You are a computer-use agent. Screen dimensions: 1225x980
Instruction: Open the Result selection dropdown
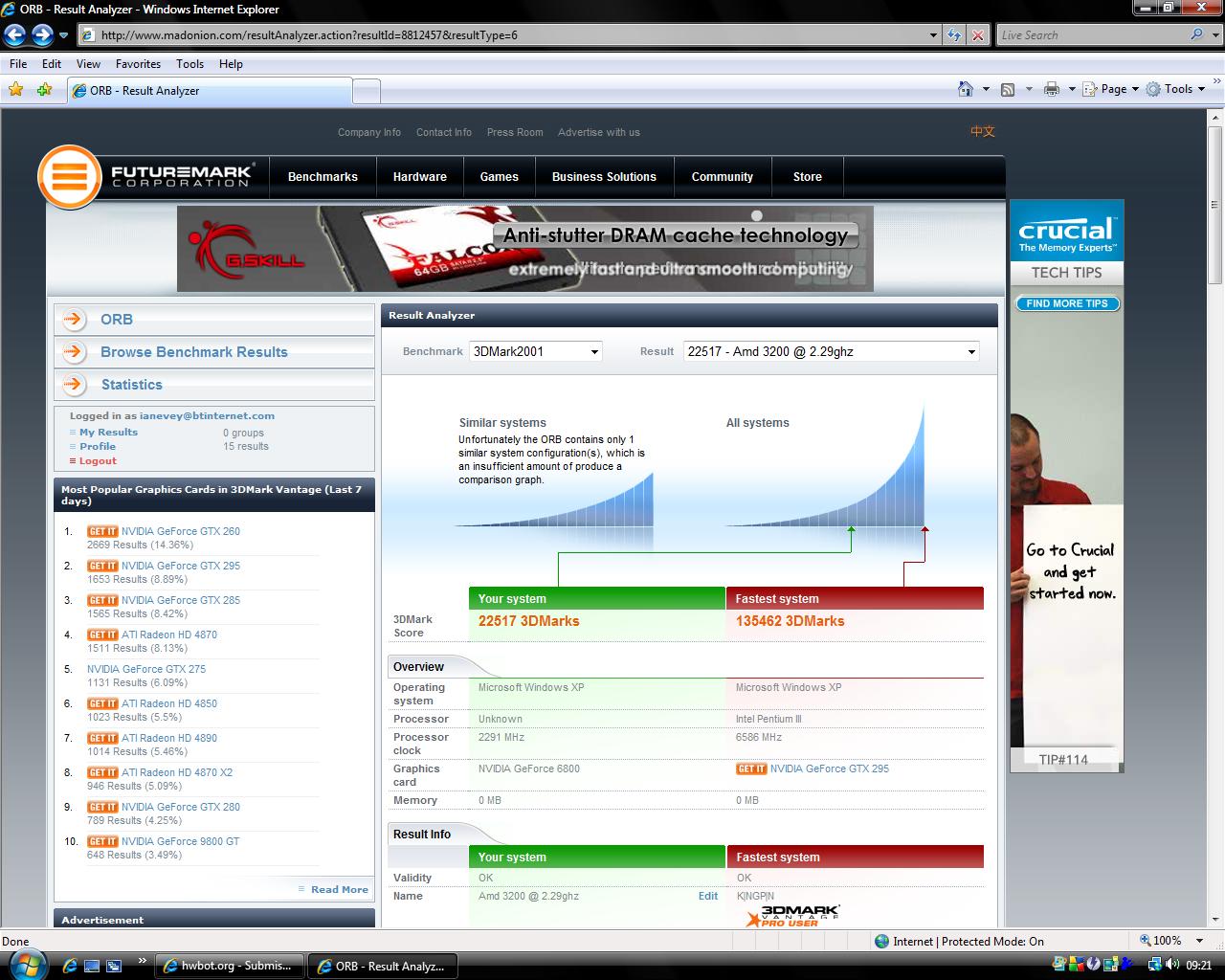(832, 351)
